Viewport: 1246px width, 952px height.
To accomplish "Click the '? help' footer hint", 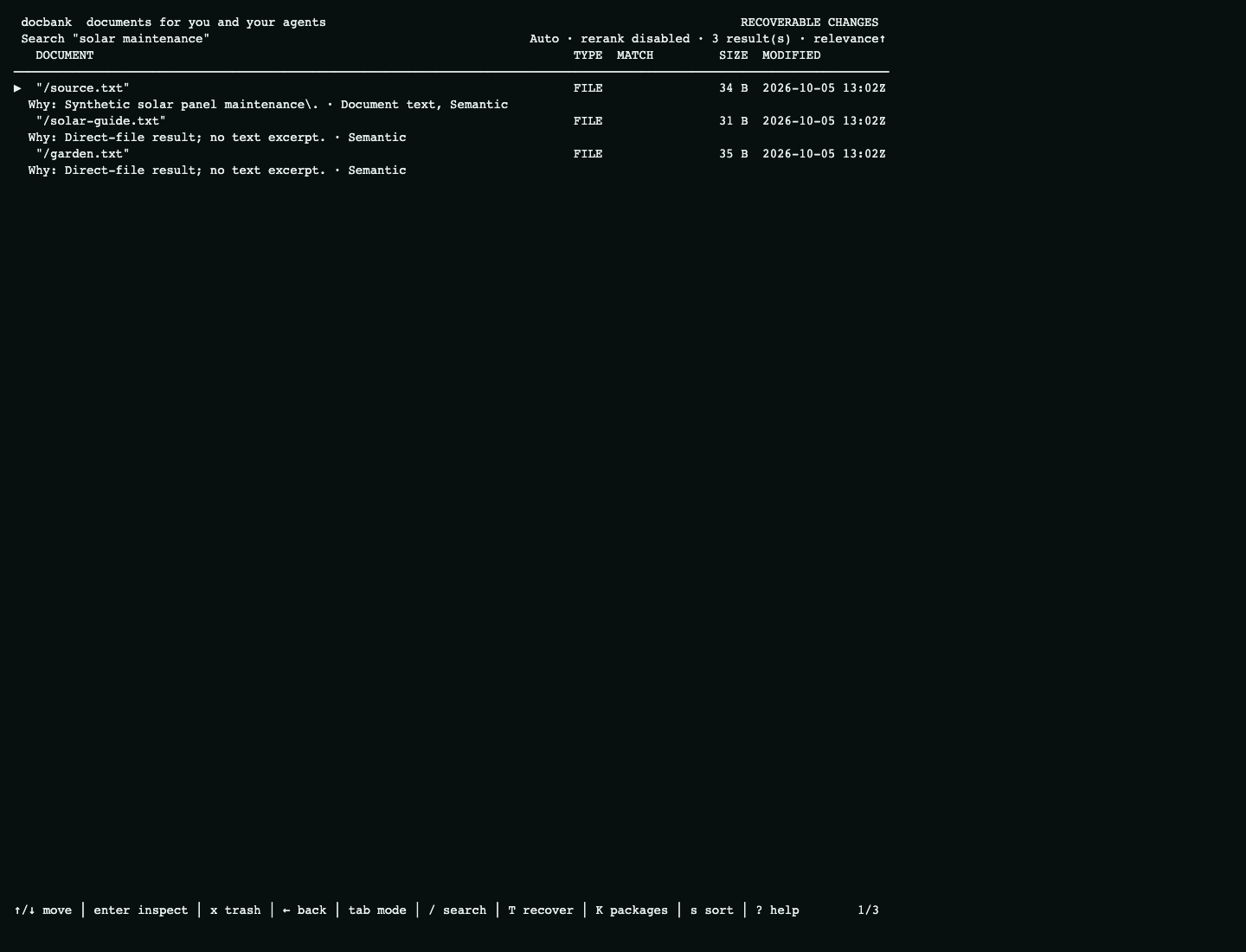I will [x=777, y=910].
